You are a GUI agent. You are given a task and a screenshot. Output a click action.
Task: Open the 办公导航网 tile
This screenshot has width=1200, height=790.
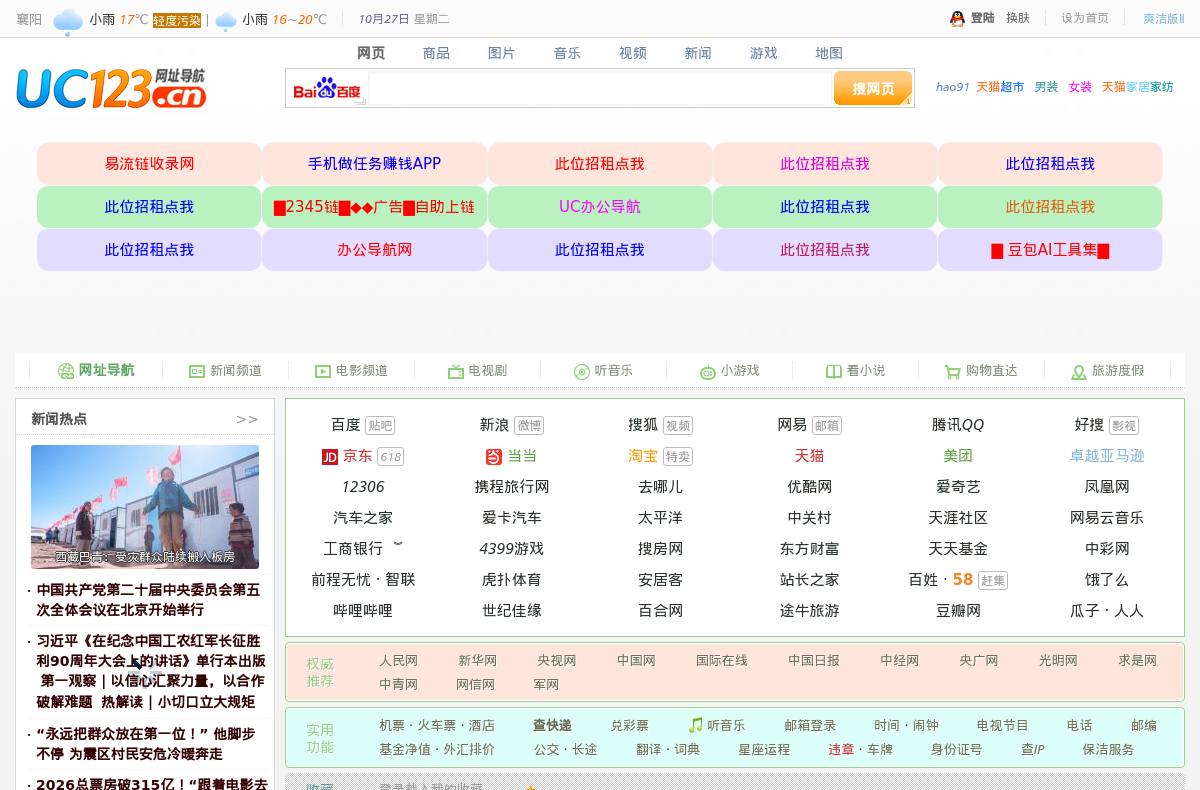click(x=375, y=250)
